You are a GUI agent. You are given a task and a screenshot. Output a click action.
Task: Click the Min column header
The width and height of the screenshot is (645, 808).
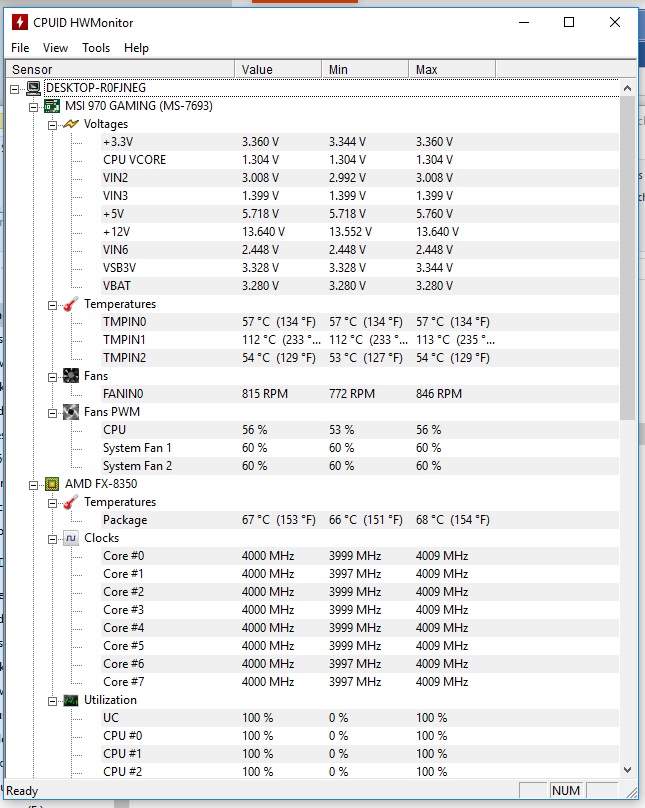coord(365,69)
